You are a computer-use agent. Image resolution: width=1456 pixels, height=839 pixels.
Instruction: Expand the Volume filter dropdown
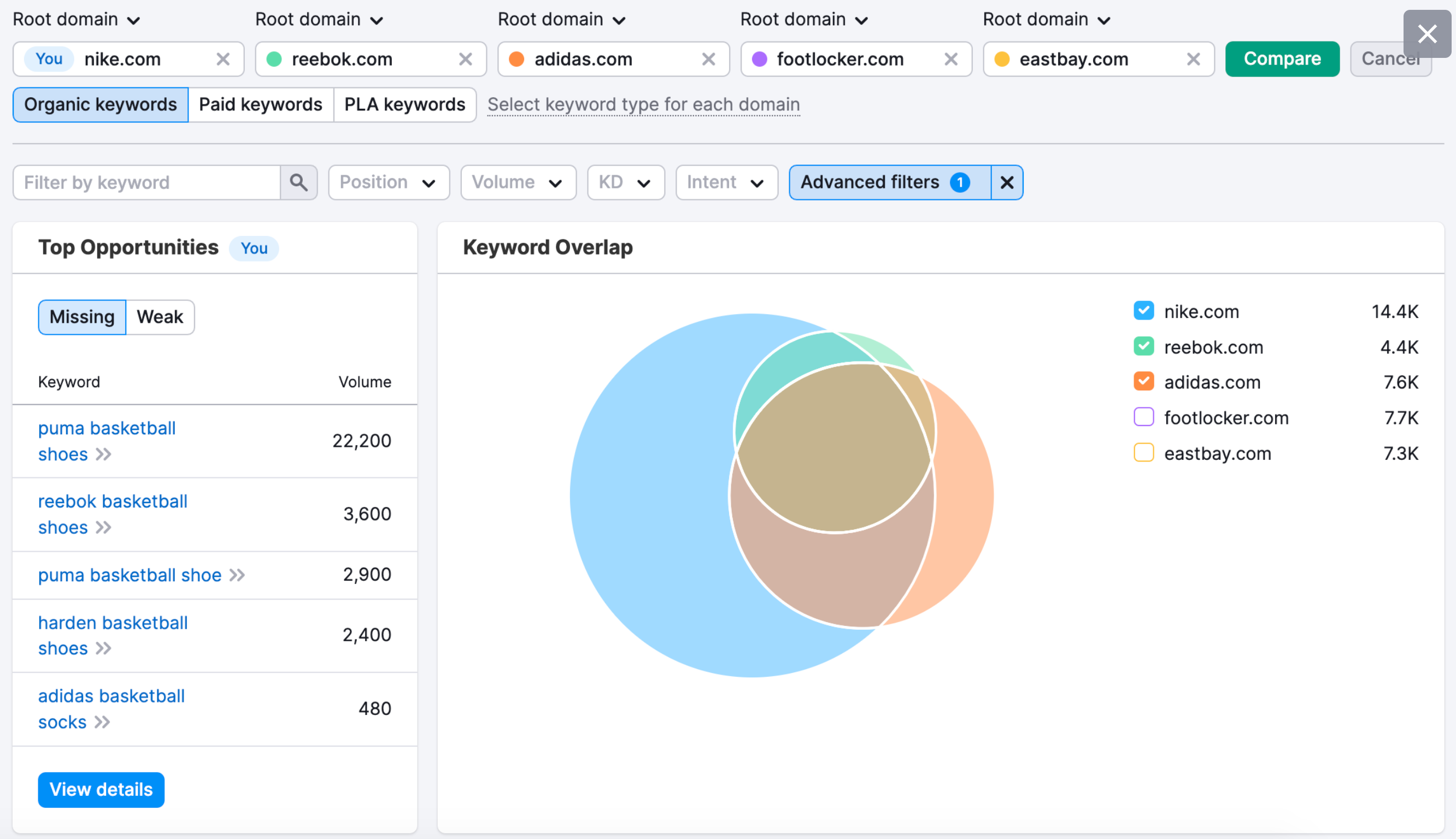pyautogui.click(x=518, y=182)
